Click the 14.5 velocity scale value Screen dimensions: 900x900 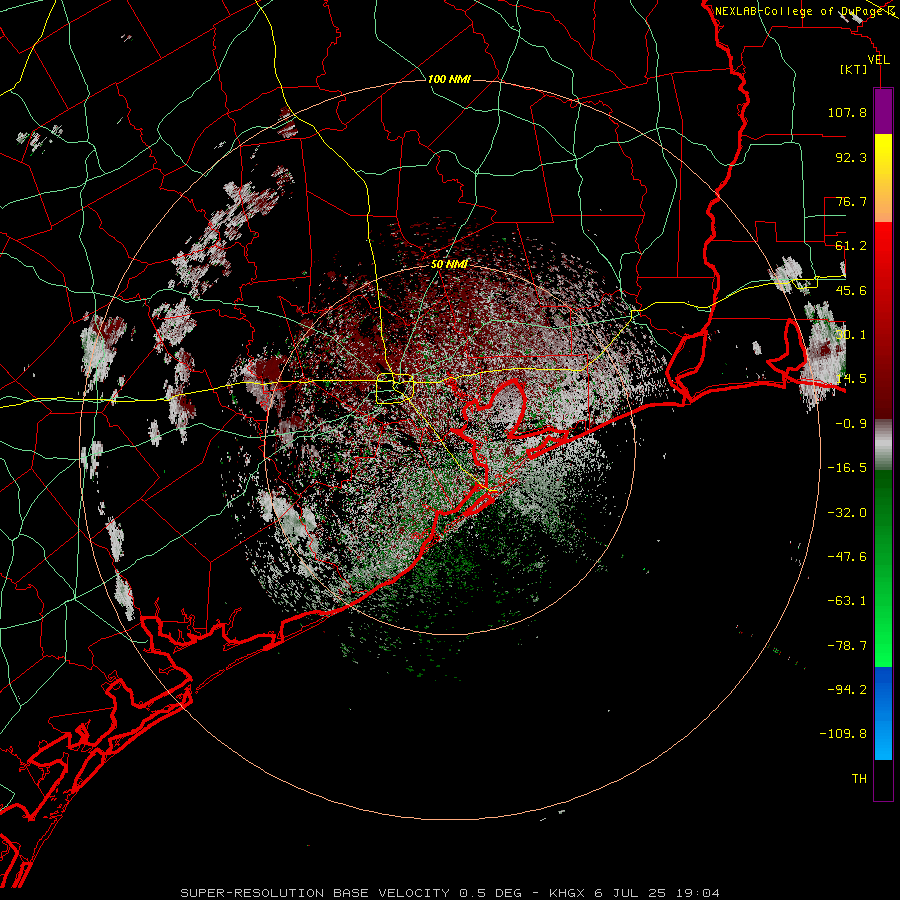851,379
